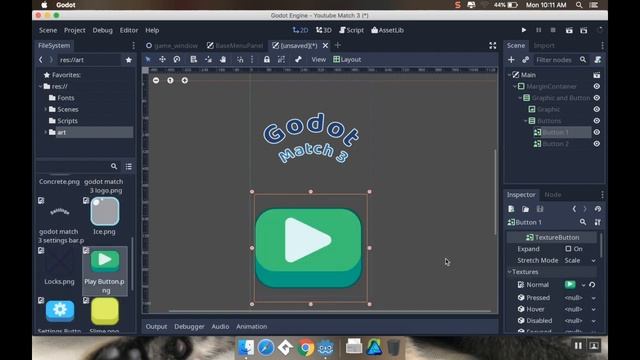
Task: Open the Normal texture dropdown arrow
Action: coord(584,285)
